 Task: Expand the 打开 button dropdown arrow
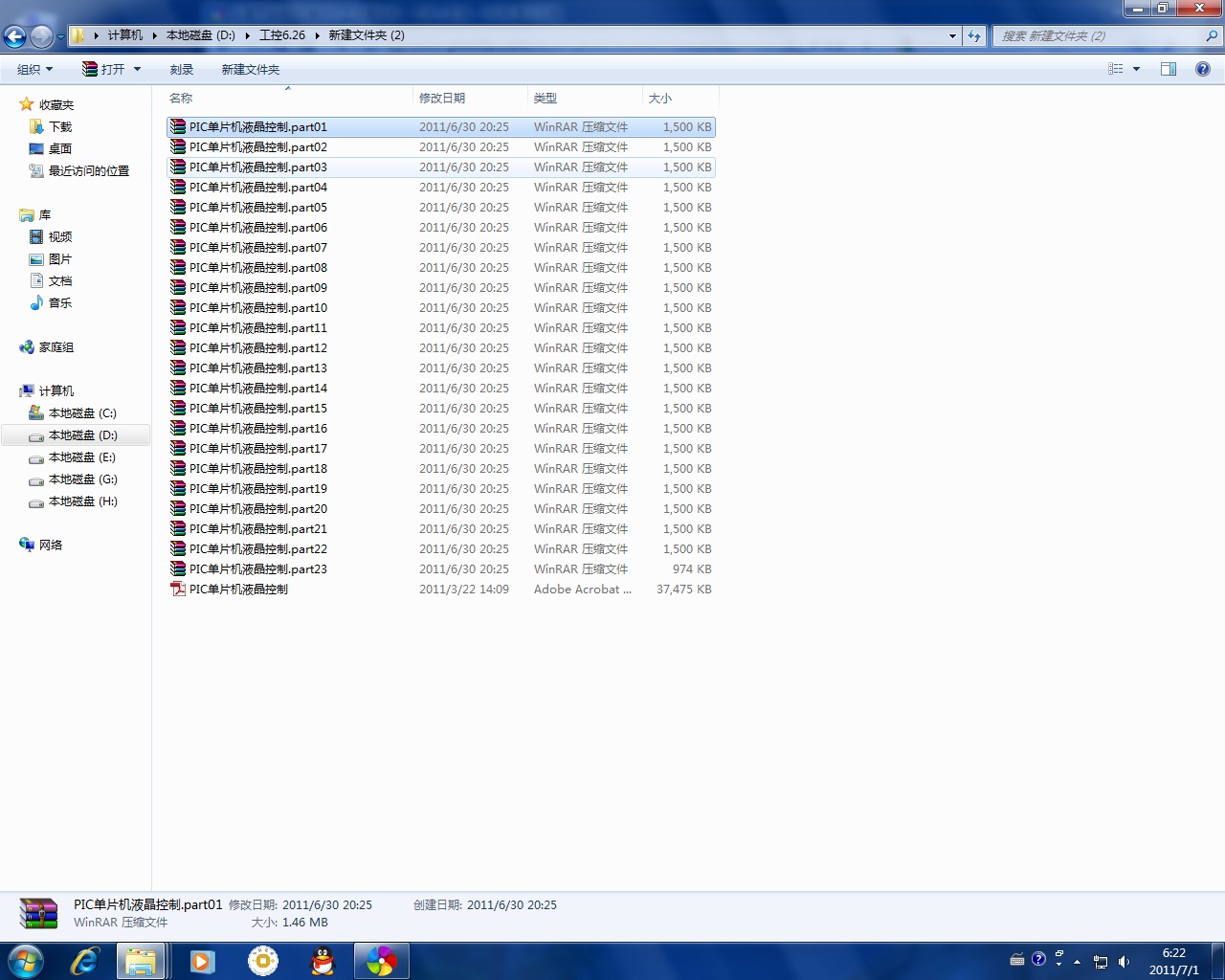coord(137,69)
